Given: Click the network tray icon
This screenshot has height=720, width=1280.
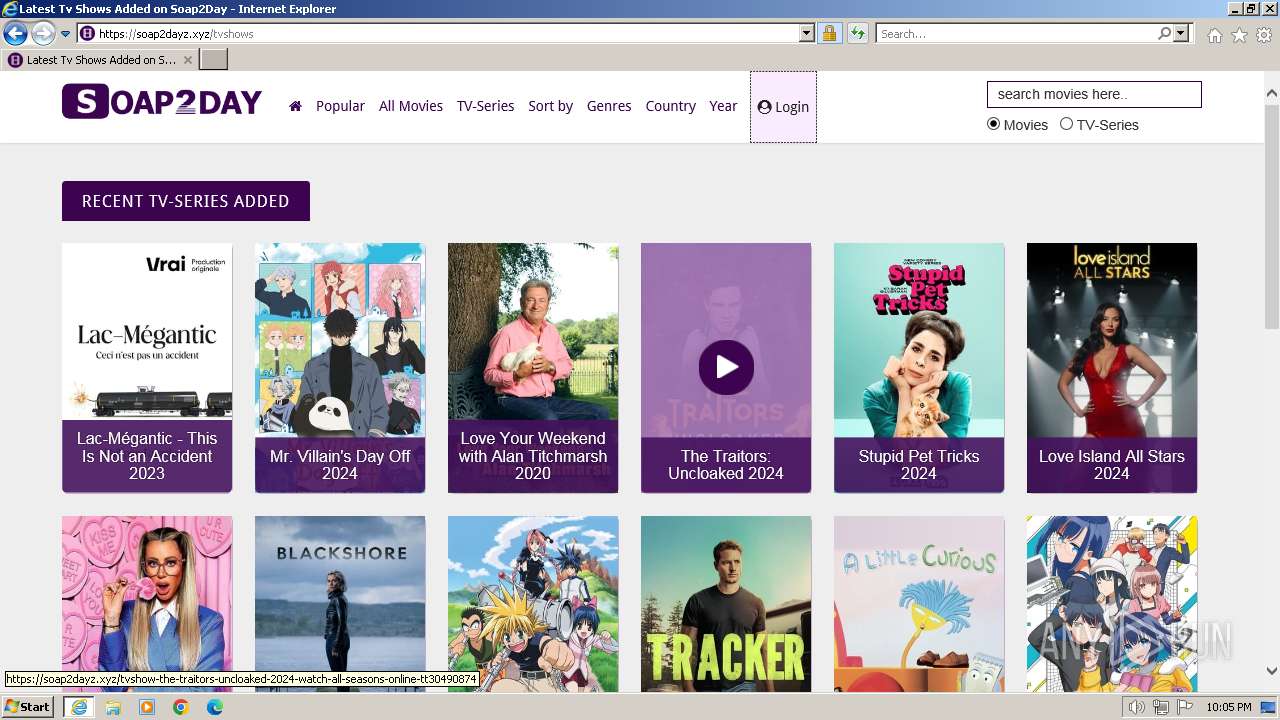Looking at the screenshot, I should click(1161, 707).
